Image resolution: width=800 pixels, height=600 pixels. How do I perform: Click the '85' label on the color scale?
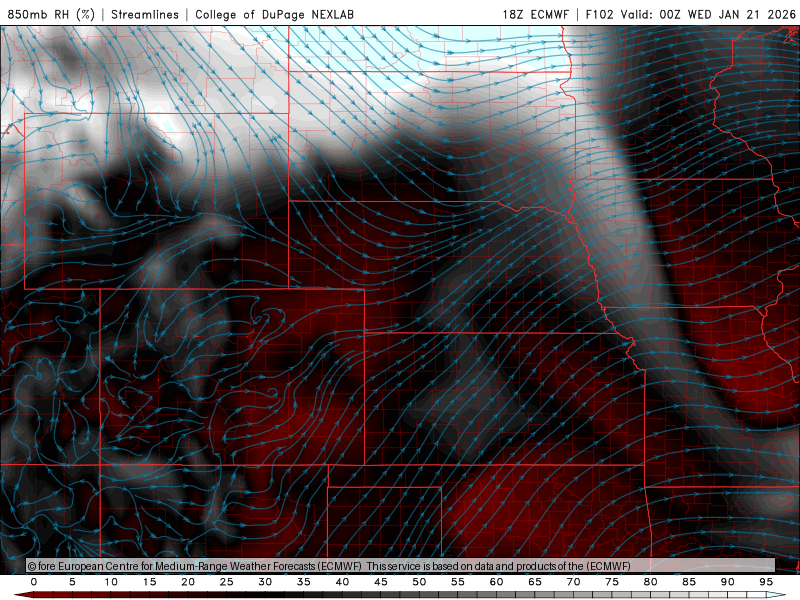pyautogui.click(x=689, y=582)
